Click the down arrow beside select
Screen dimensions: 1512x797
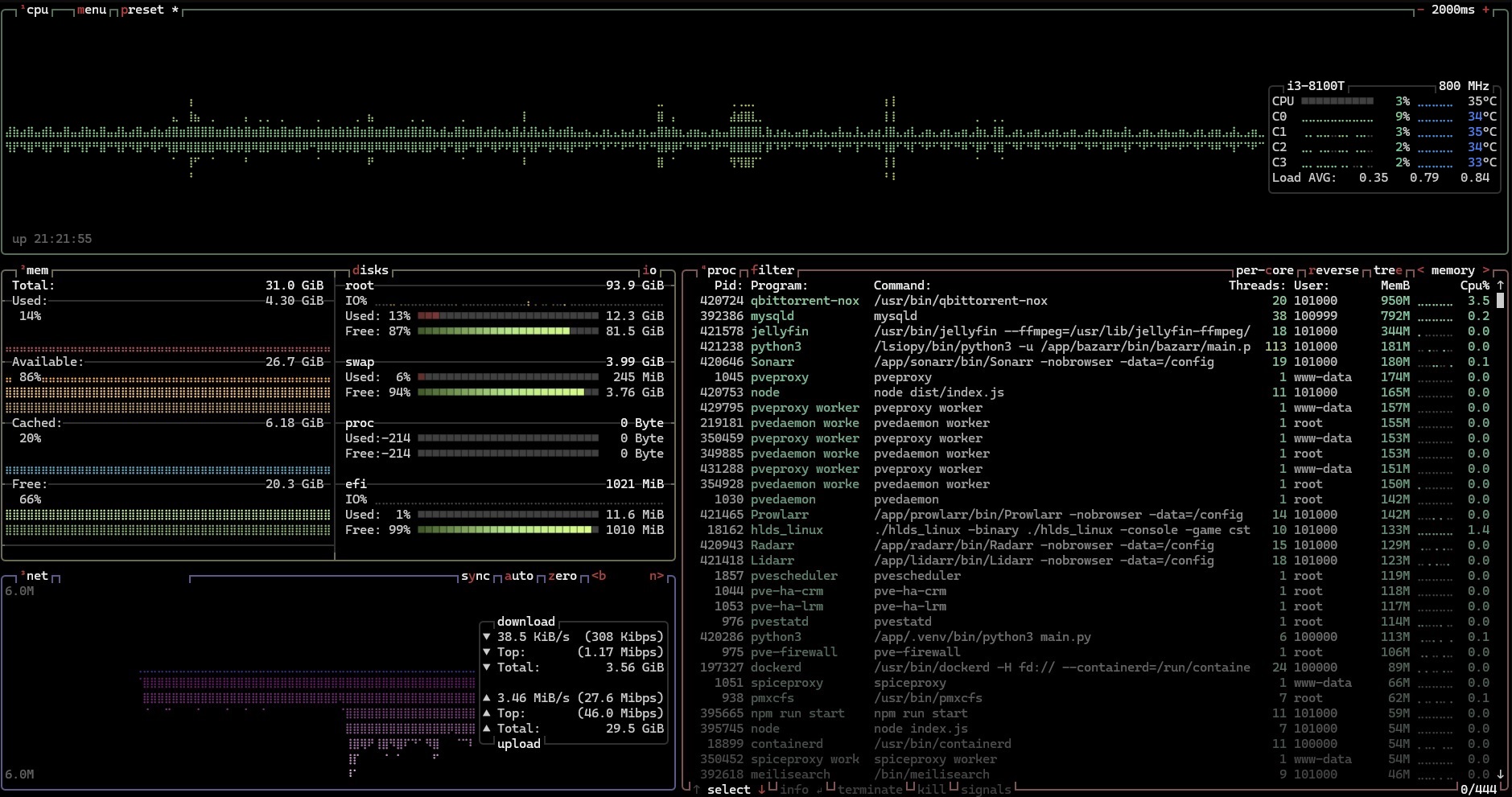tap(762, 790)
